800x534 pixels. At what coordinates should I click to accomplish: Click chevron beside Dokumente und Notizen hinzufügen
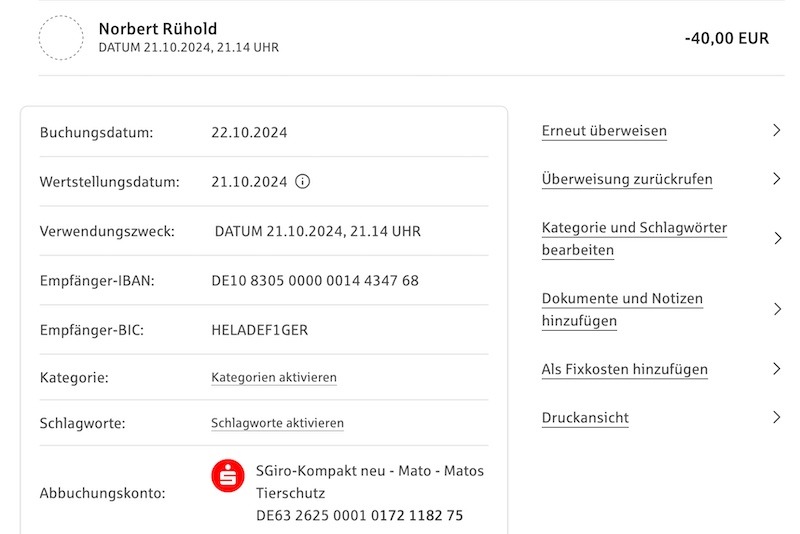[777, 309]
